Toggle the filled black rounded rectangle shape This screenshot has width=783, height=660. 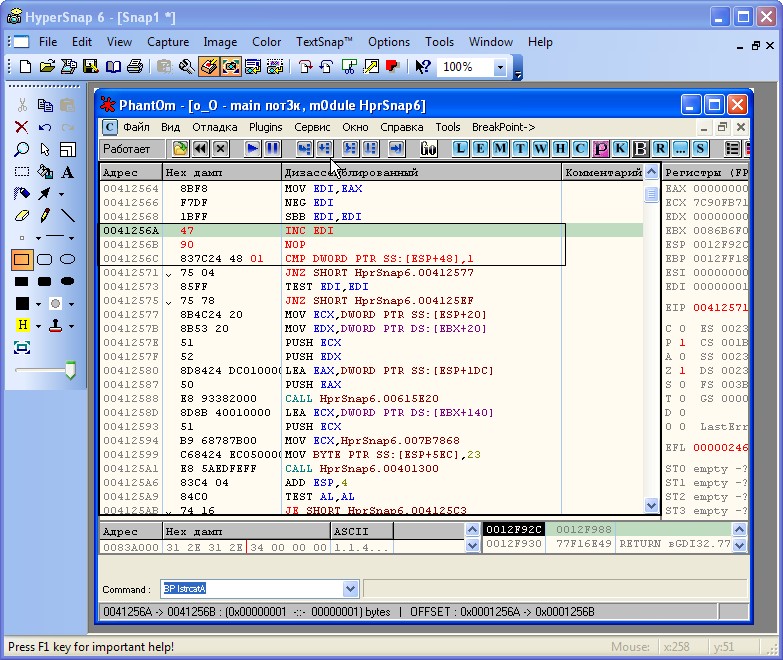click(45, 282)
